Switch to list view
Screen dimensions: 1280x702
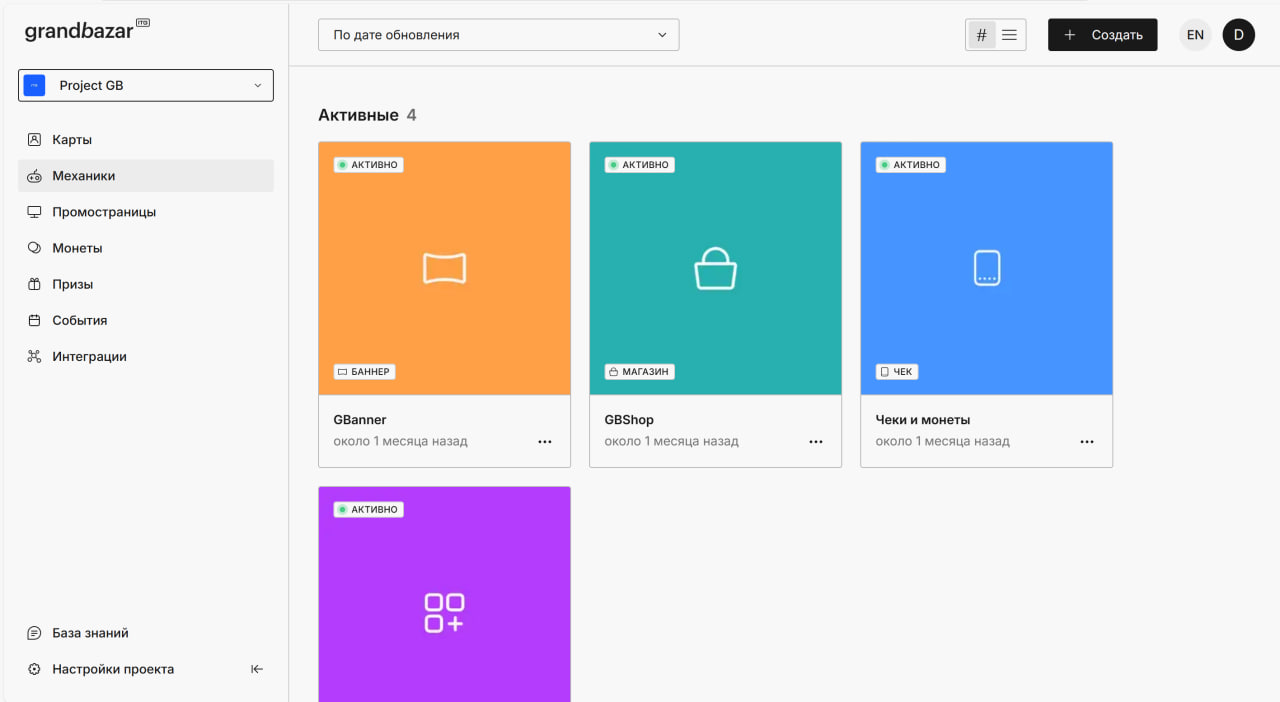[x=1010, y=35]
